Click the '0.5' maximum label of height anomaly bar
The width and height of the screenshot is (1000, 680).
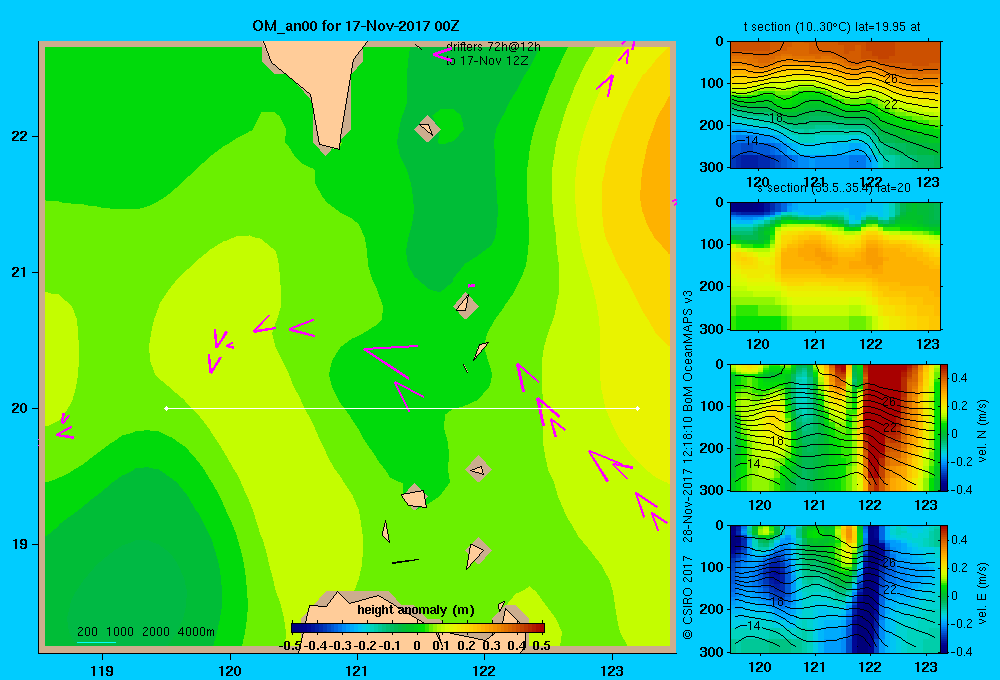[541, 646]
